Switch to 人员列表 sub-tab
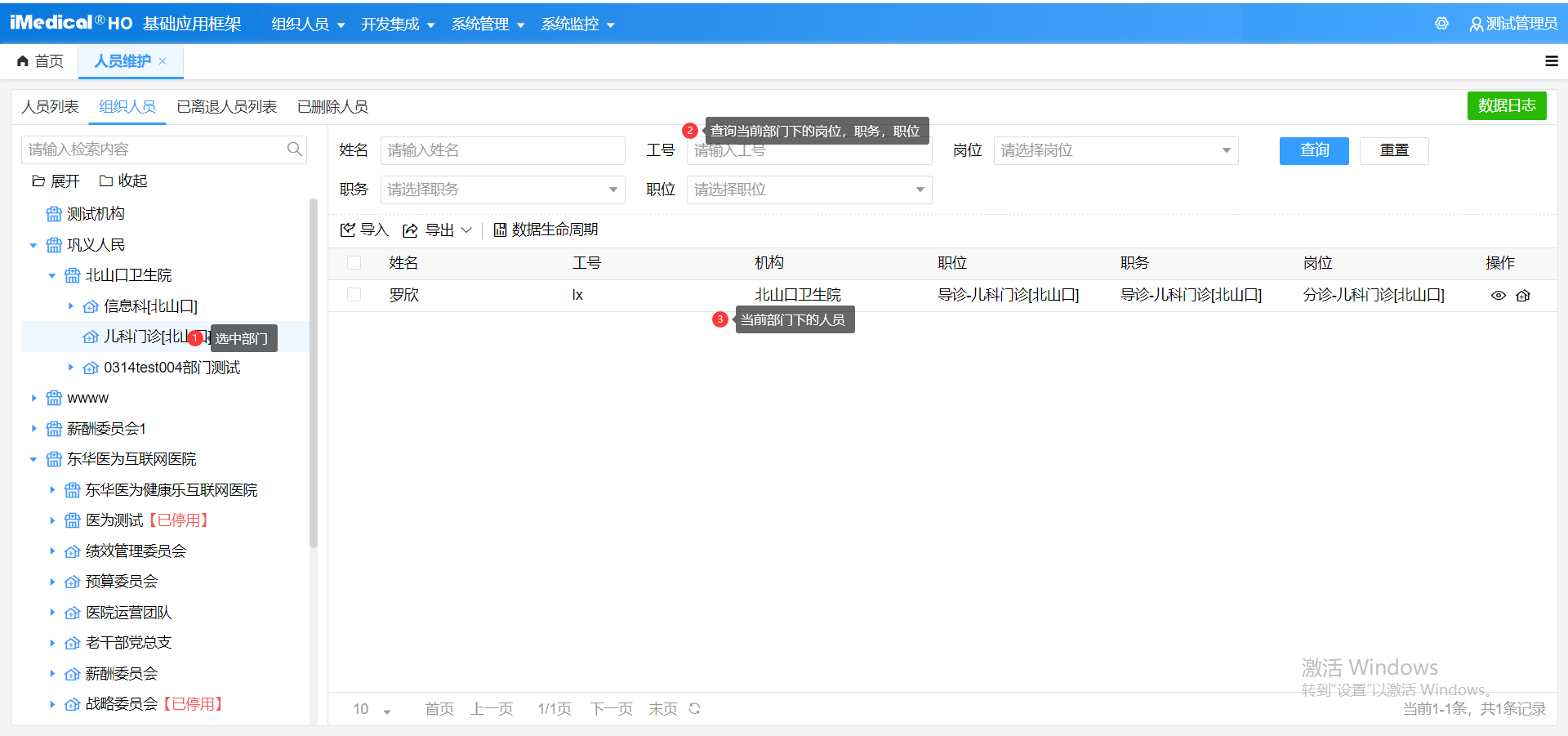1568x736 pixels. point(50,107)
